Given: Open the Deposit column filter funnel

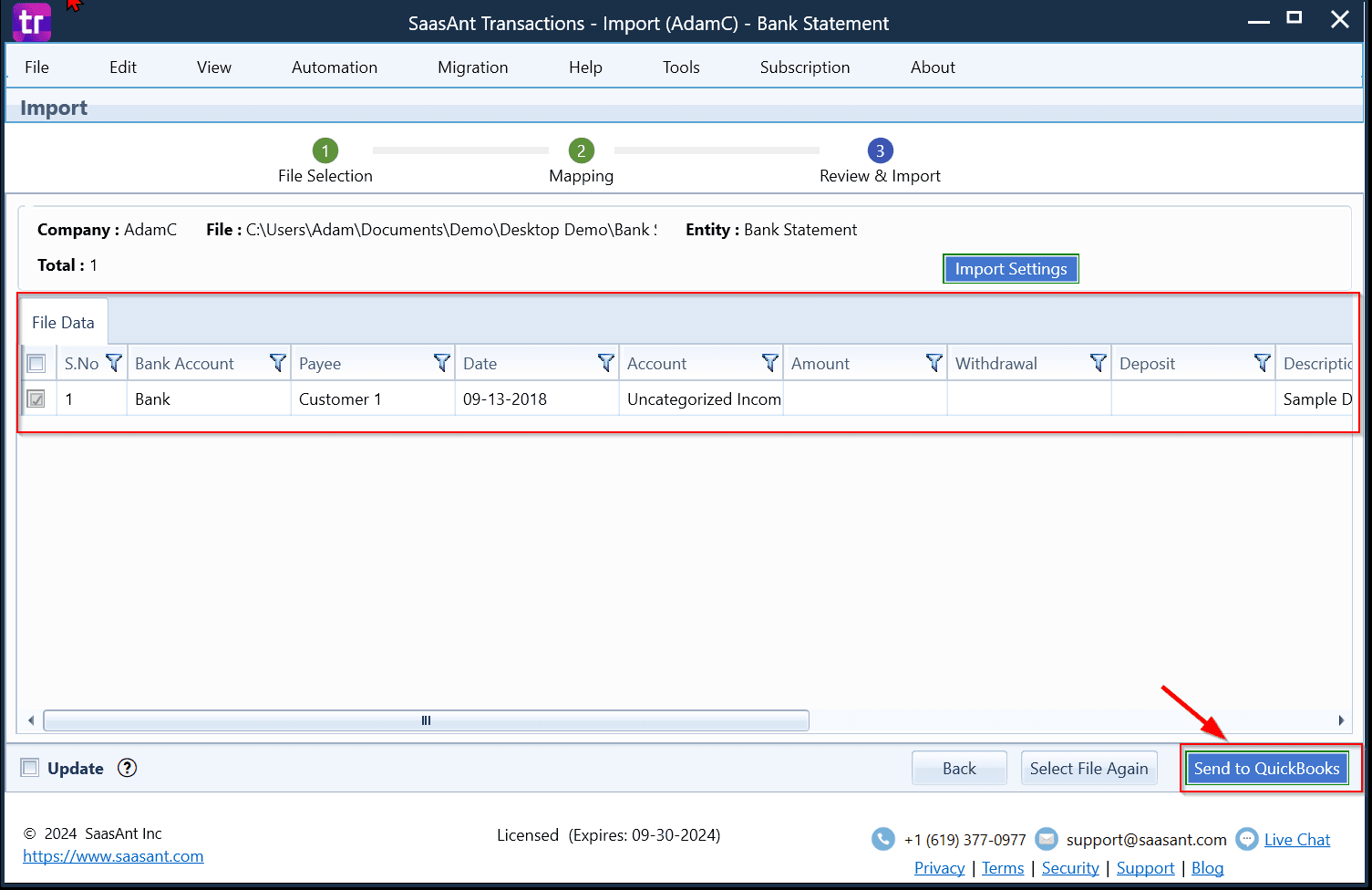Looking at the screenshot, I should (x=1263, y=363).
